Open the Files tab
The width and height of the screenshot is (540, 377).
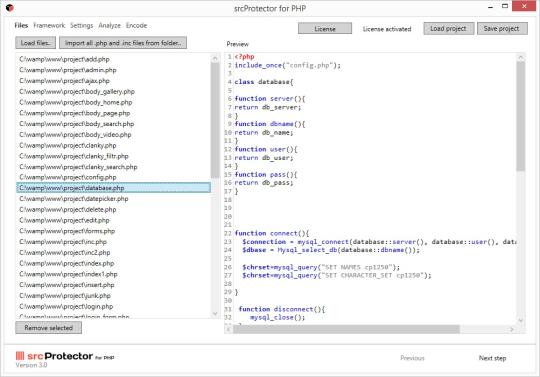click(x=21, y=25)
